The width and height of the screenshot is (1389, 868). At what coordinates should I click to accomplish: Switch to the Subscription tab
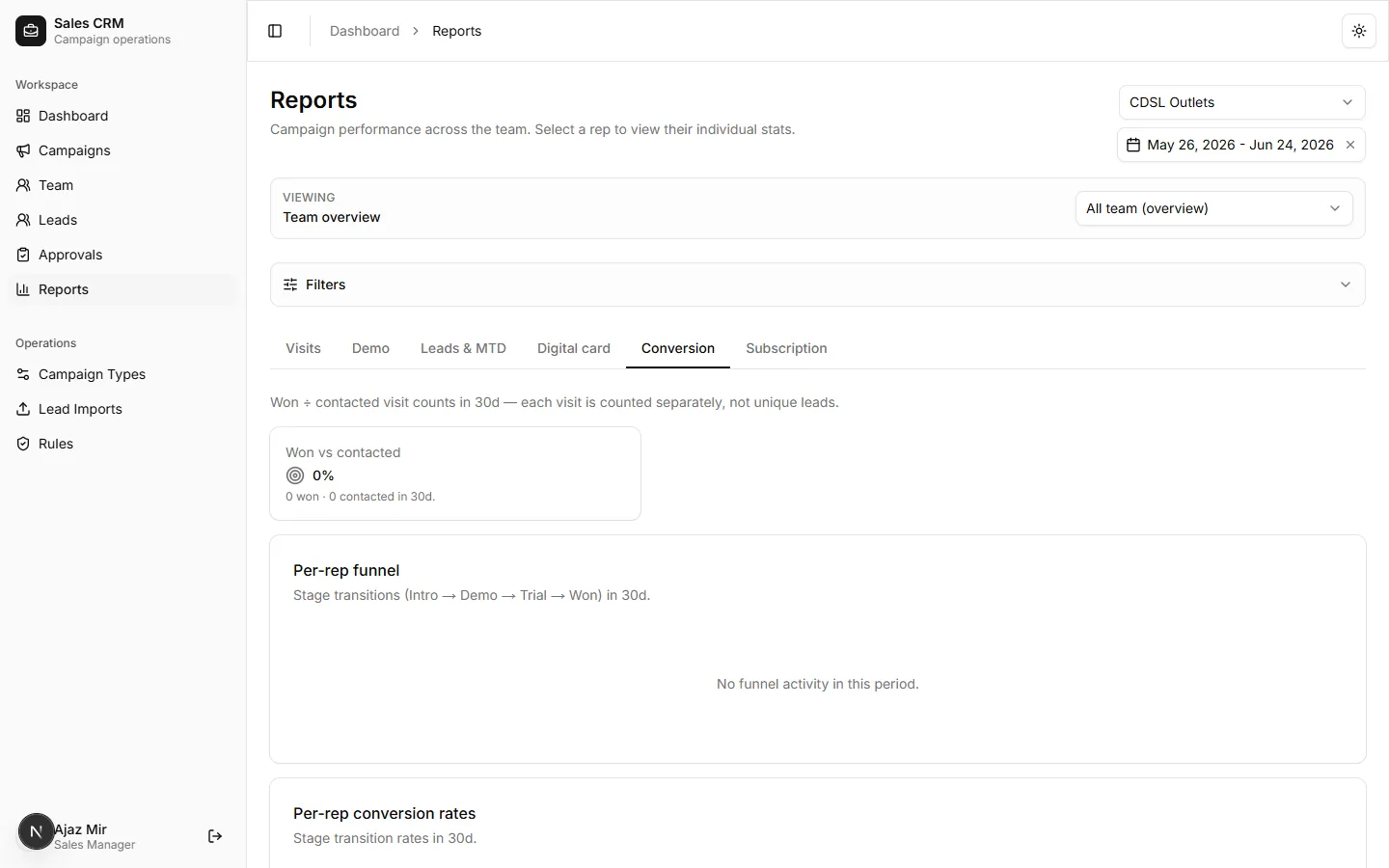[x=786, y=348]
